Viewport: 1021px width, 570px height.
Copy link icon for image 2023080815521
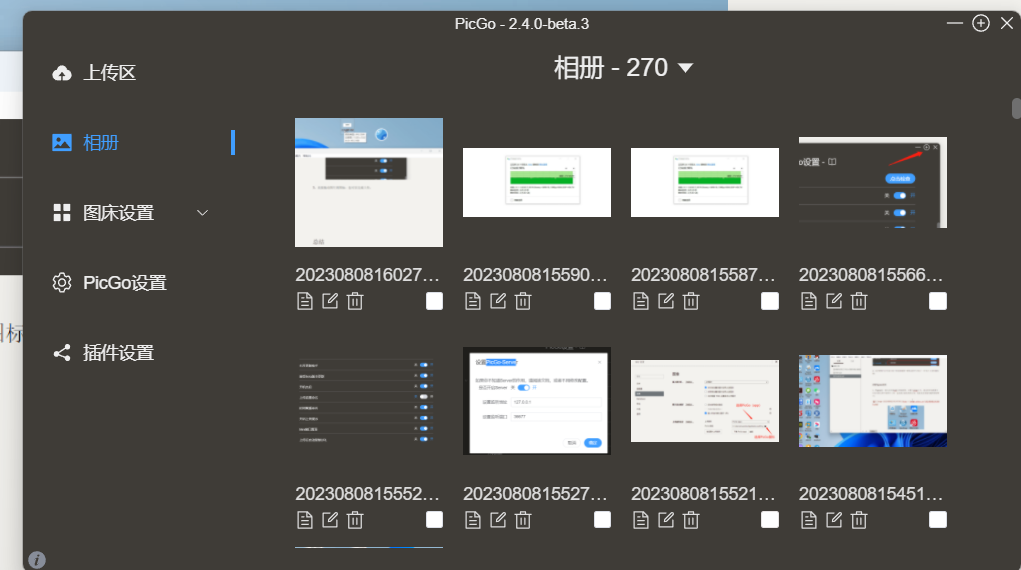pyautogui.click(x=641, y=520)
